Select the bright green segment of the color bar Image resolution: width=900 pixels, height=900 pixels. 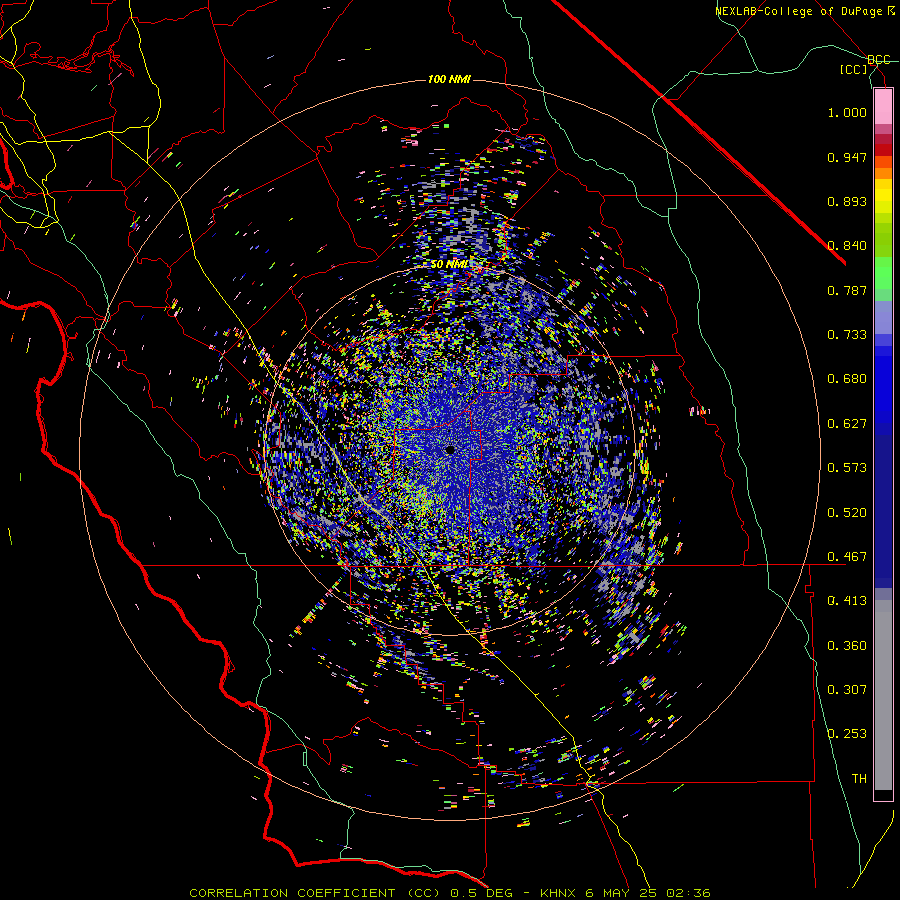[883, 273]
